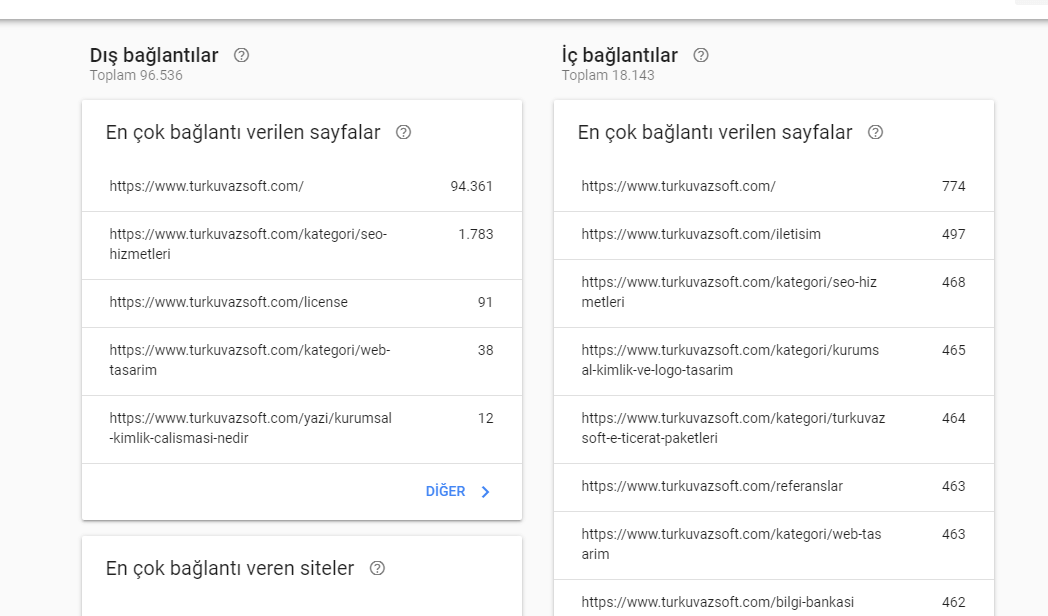Open help icon next to En çok bağlantı veren siteler
1048x616 pixels.
coord(377,568)
